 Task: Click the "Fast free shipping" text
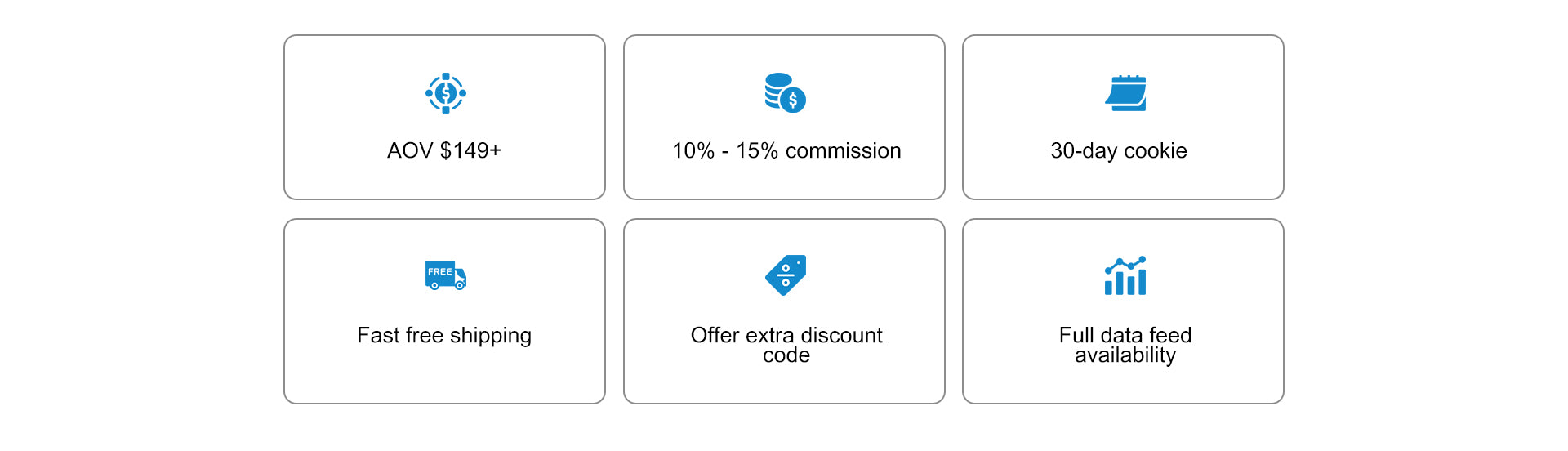(444, 336)
